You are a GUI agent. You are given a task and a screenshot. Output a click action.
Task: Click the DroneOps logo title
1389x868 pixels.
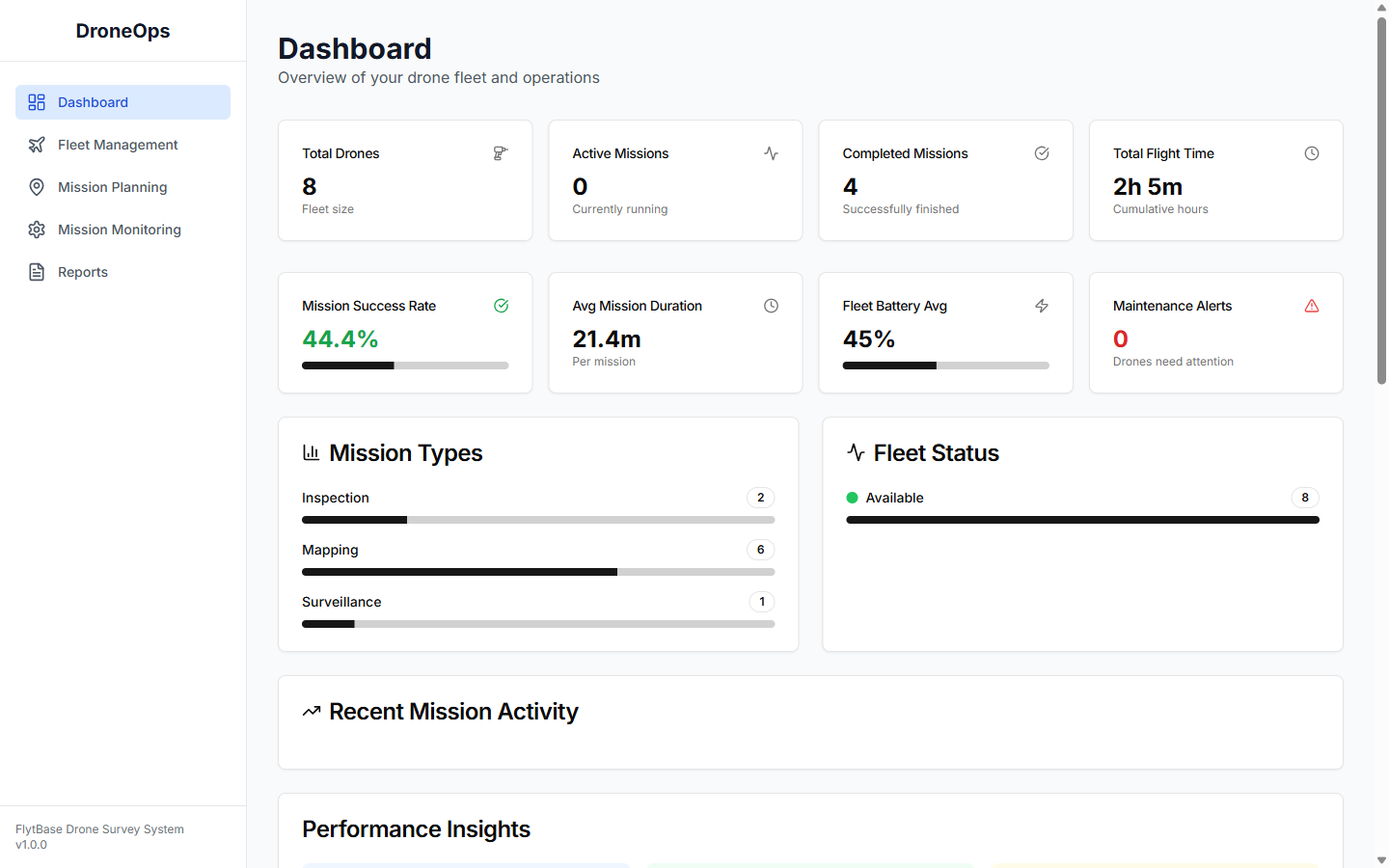coord(123,31)
